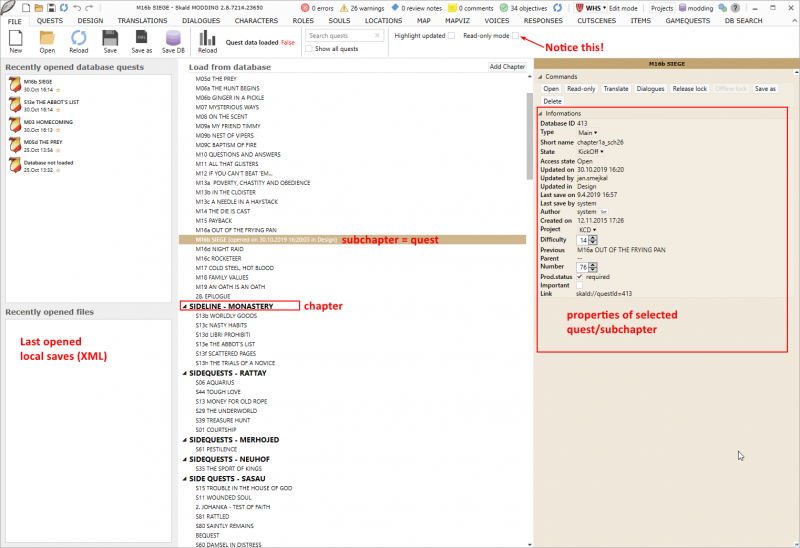Click the yellow 0 comments note indicator
Screen dimensions: 800x548
click(x=470, y=8)
